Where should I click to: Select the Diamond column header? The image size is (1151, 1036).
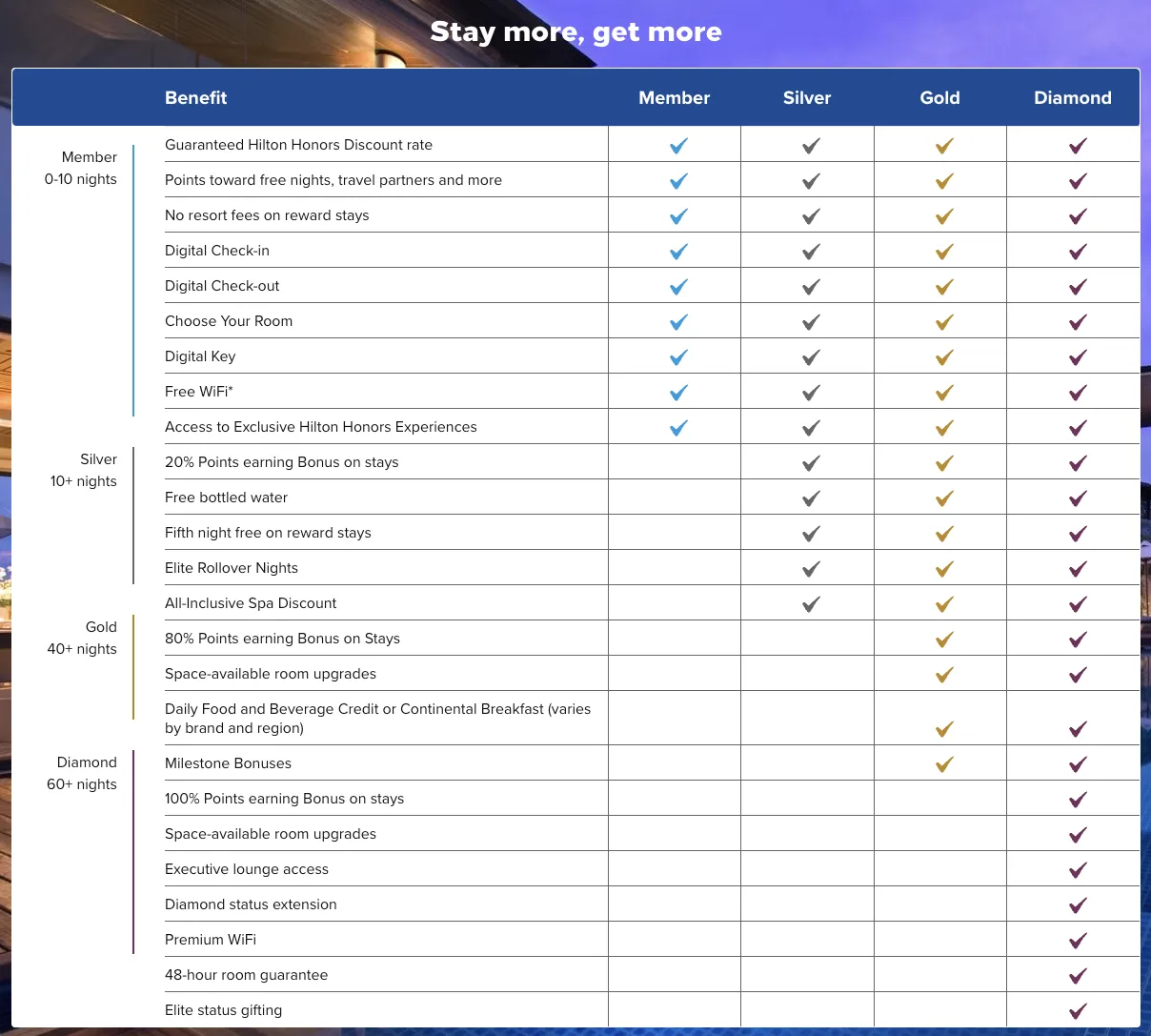(1073, 97)
